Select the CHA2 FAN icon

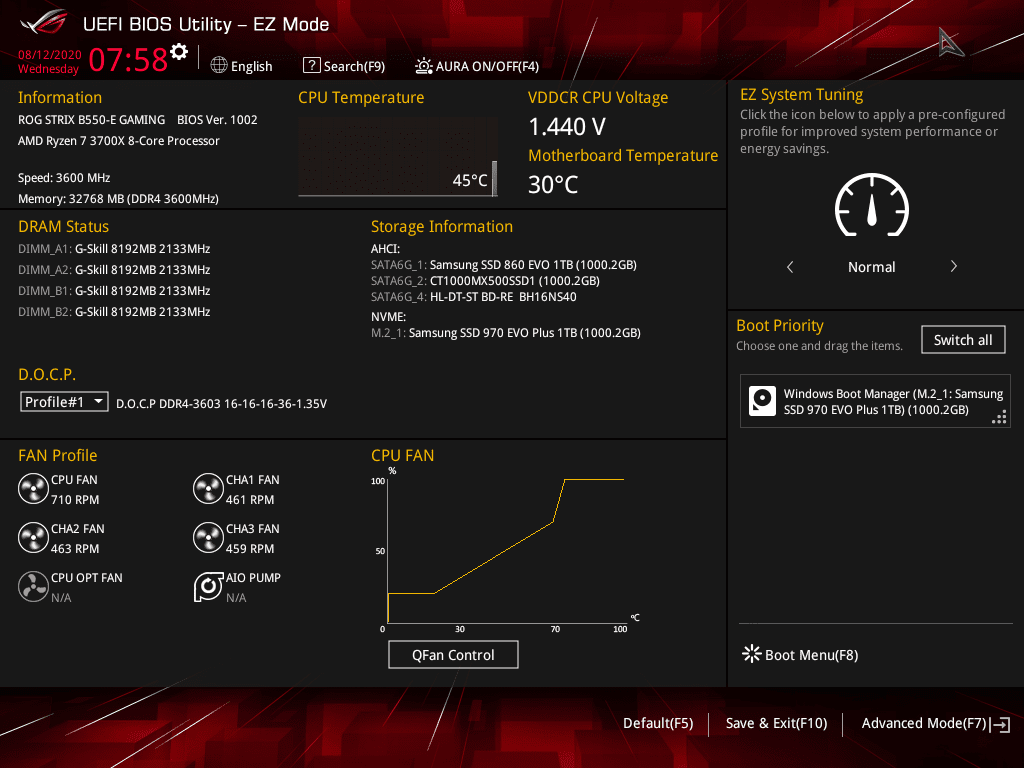33,538
